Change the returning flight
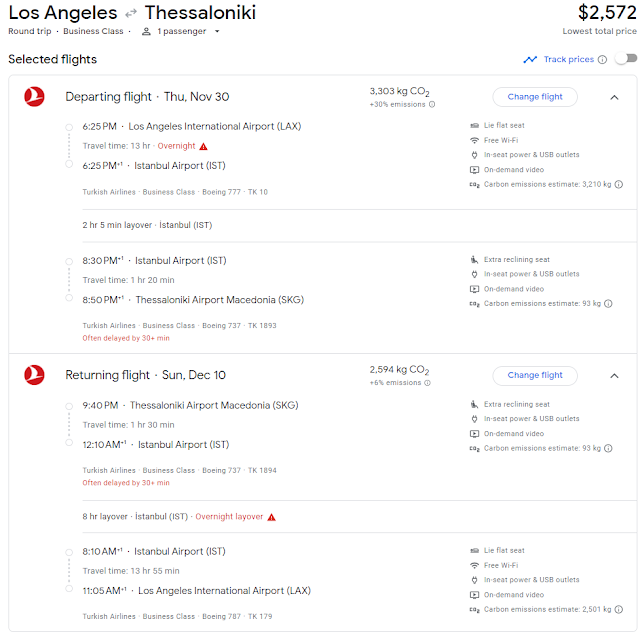Screen dimensions: 640x634 coord(535,375)
